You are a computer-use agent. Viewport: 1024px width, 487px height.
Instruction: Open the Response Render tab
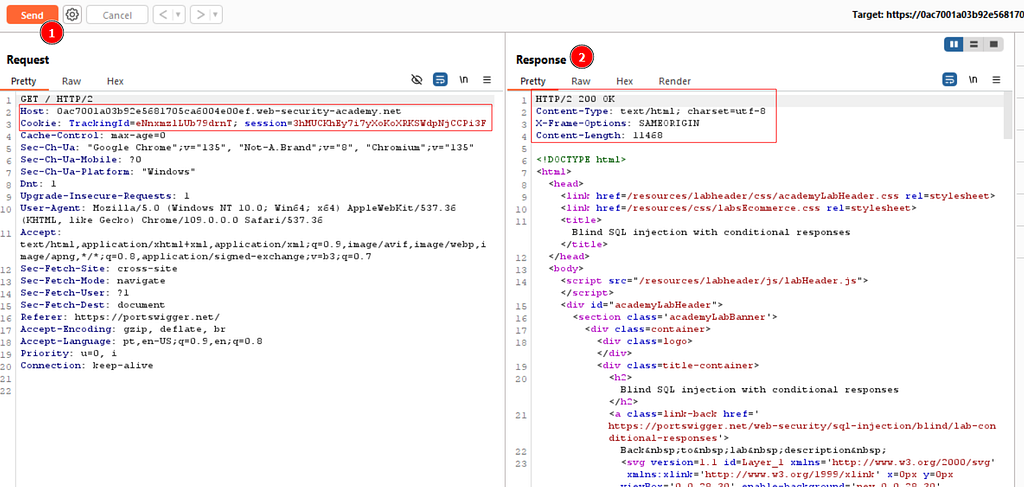675,82
